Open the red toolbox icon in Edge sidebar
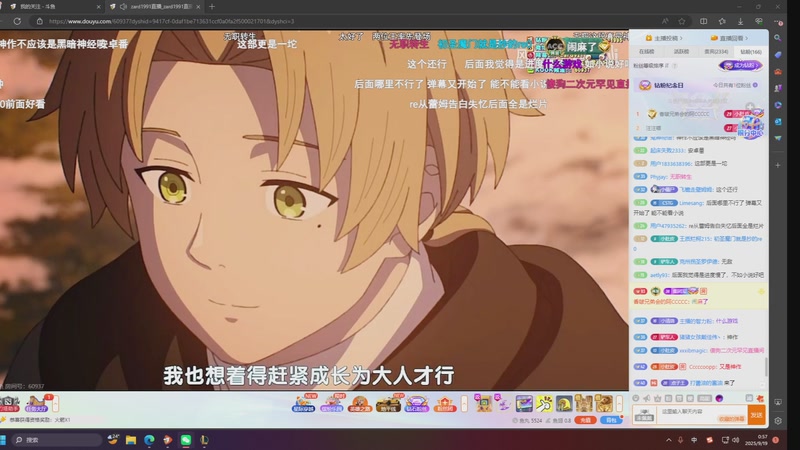This screenshot has height=450, width=800. tap(778, 71)
